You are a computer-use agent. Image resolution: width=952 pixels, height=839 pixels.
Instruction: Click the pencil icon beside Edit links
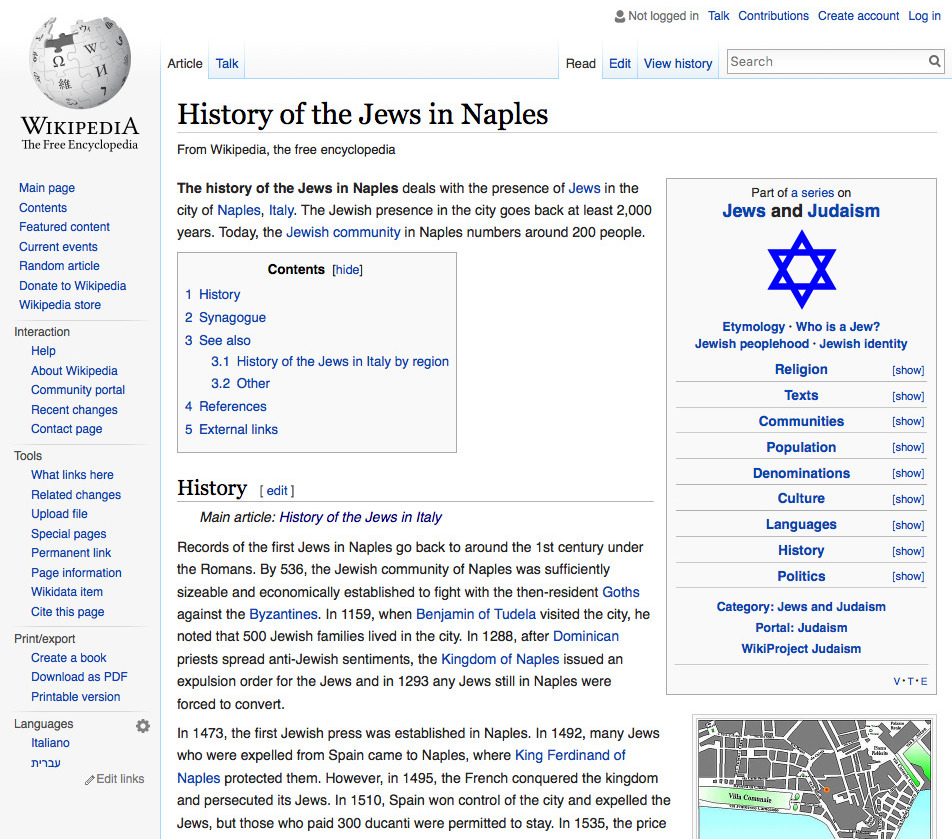pyautogui.click(x=89, y=780)
